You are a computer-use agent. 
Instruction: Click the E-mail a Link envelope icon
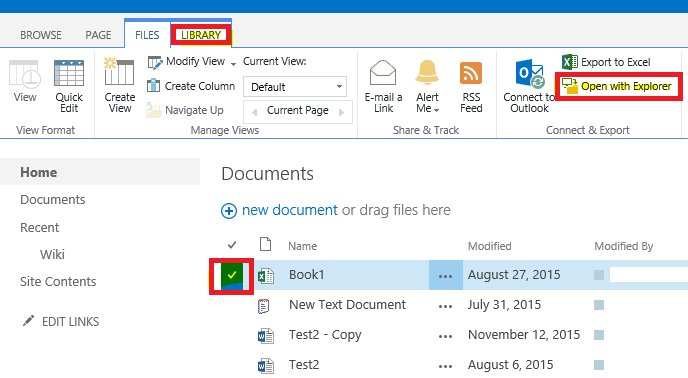pos(383,72)
